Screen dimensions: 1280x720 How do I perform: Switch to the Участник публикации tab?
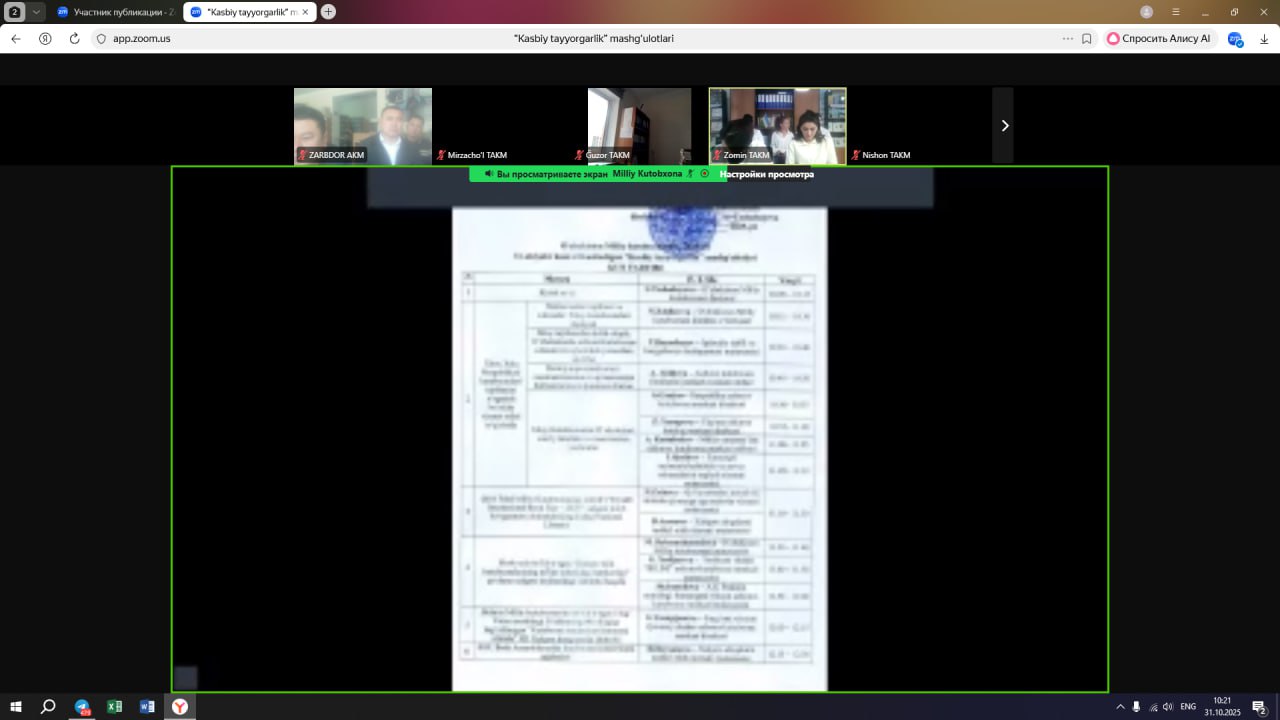click(115, 12)
